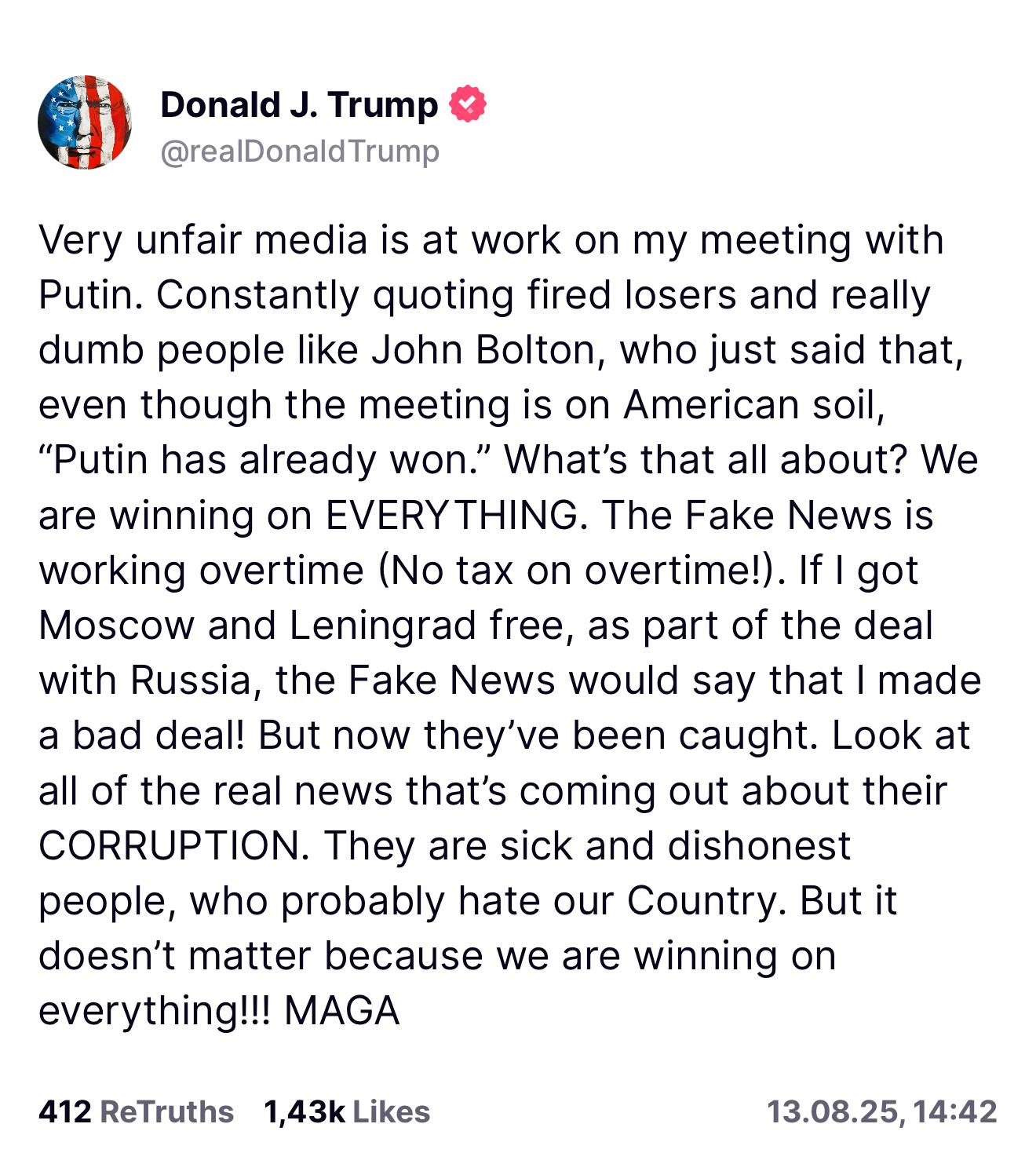View the 412 ReTruths list
Viewport: 1036px width, 1164px height.
136,1111
